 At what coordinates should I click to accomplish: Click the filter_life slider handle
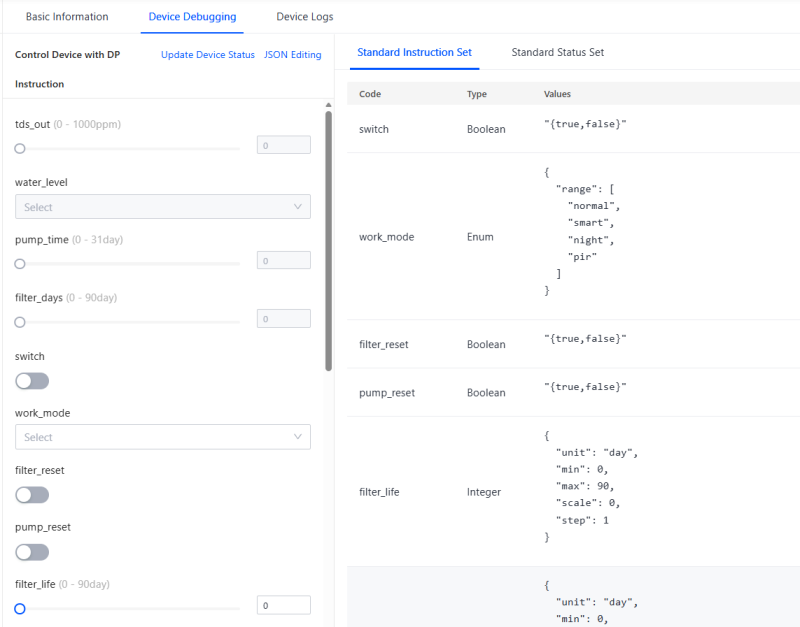coord(20,607)
